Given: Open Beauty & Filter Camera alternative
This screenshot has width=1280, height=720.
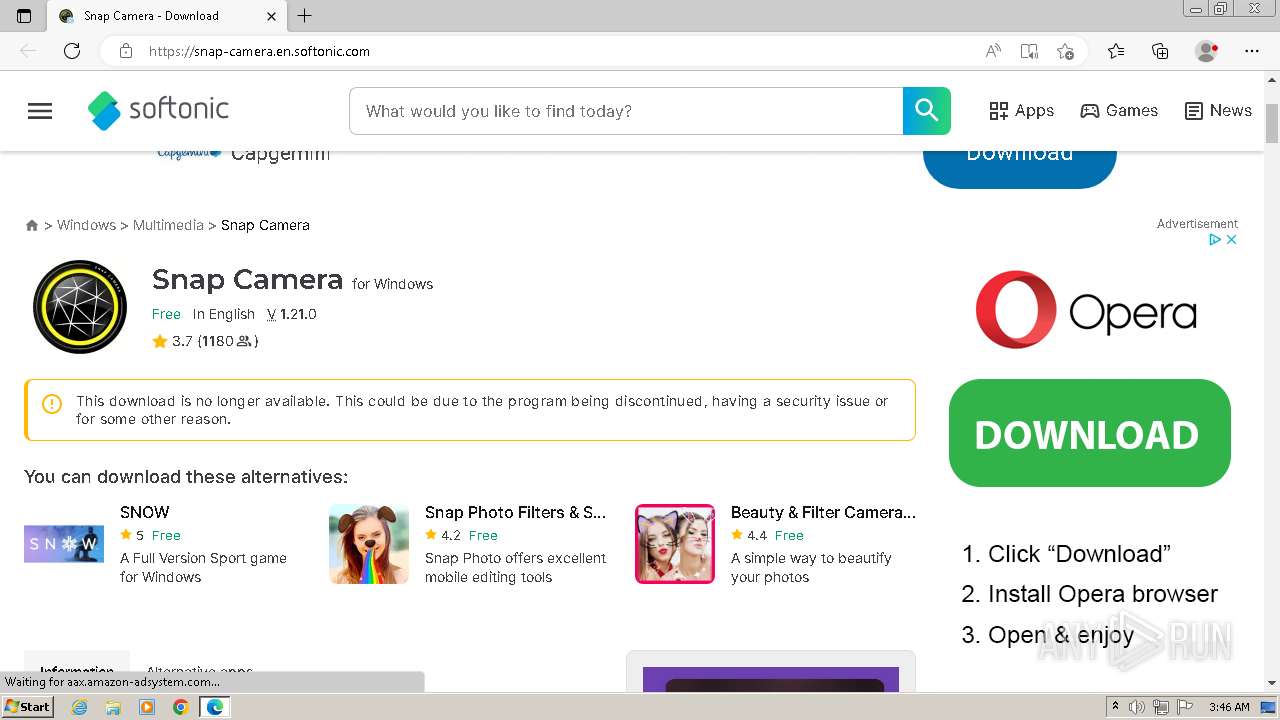Looking at the screenshot, I should (x=823, y=512).
